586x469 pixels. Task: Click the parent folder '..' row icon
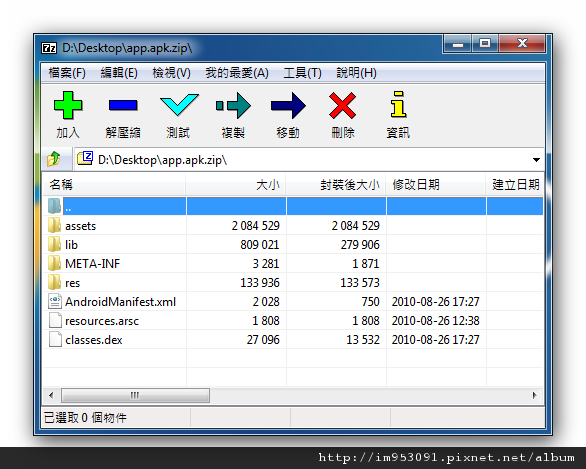tap(55, 206)
